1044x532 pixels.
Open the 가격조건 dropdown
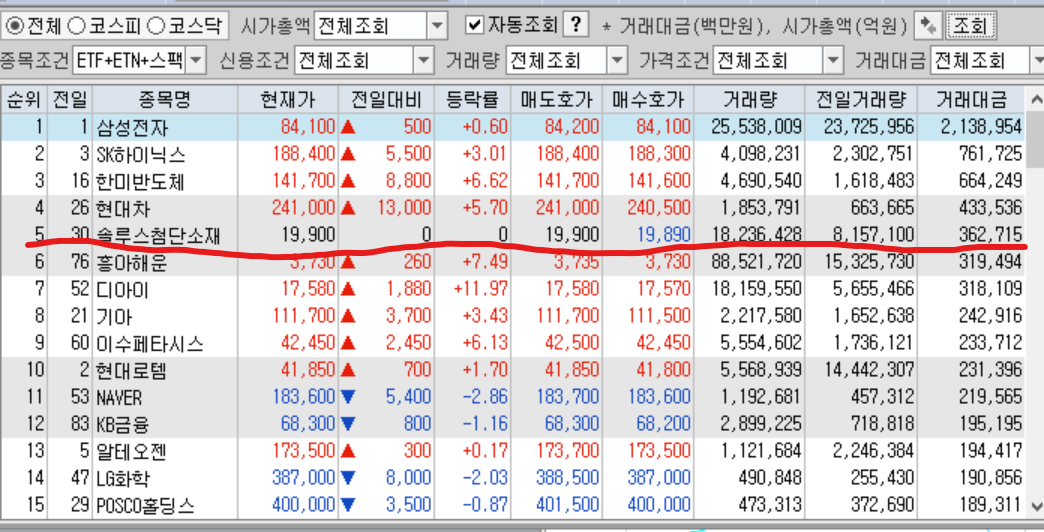click(833, 61)
